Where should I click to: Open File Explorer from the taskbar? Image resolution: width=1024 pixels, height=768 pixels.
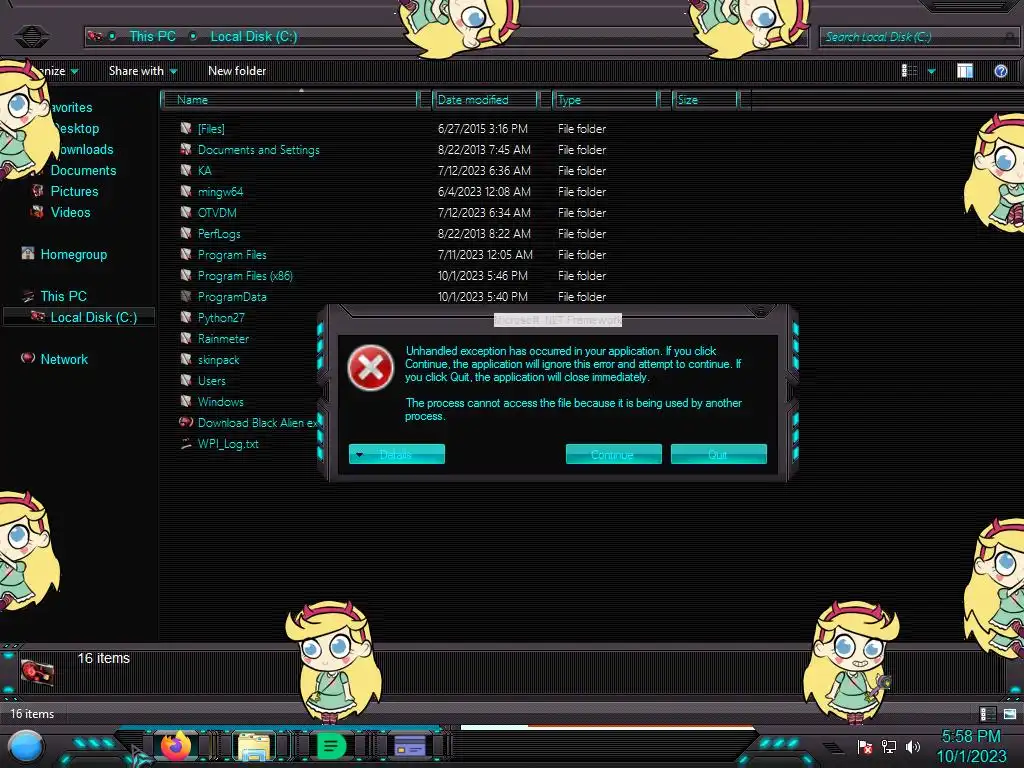(x=253, y=746)
